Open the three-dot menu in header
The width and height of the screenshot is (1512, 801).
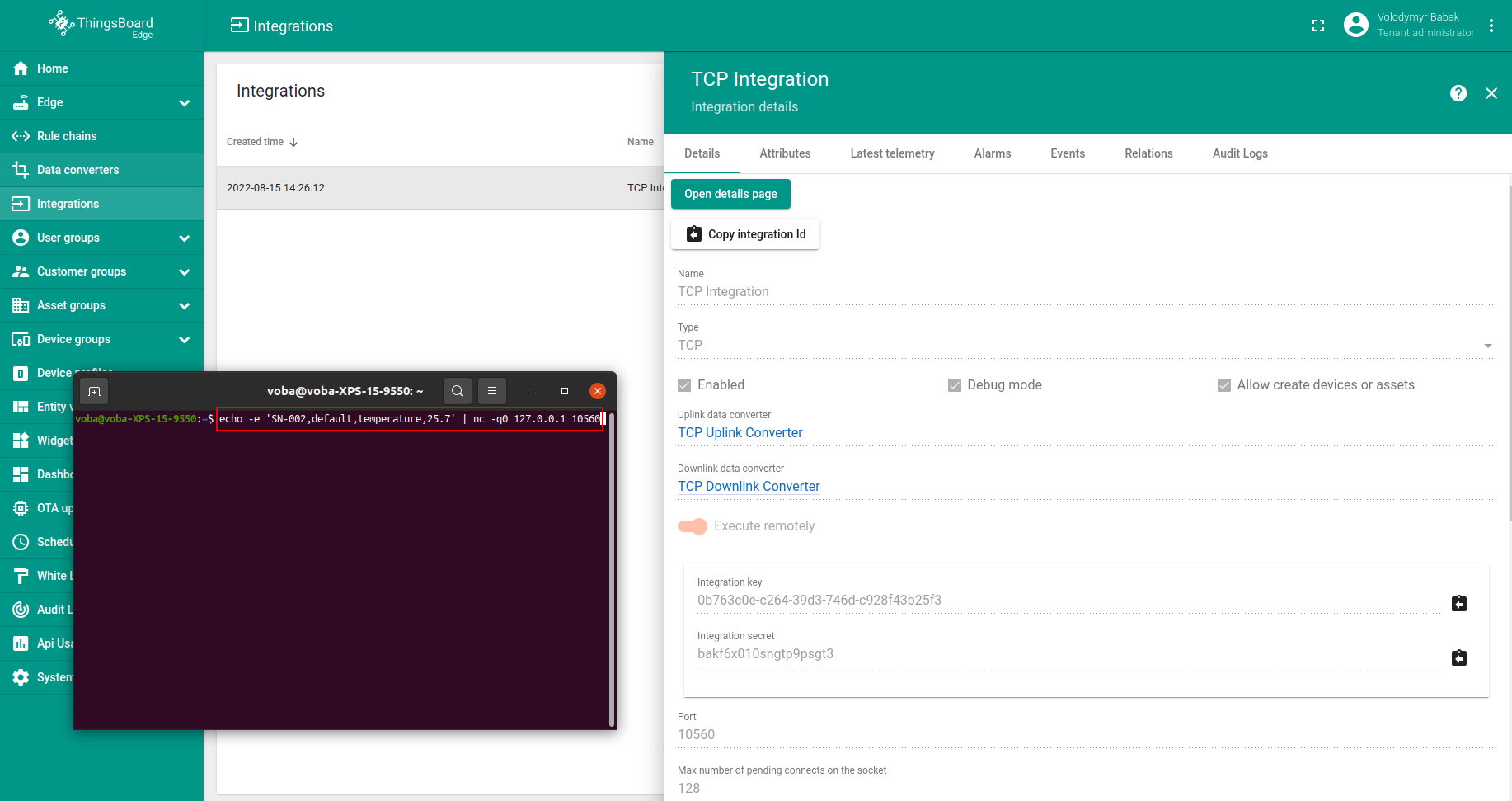click(1491, 26)
